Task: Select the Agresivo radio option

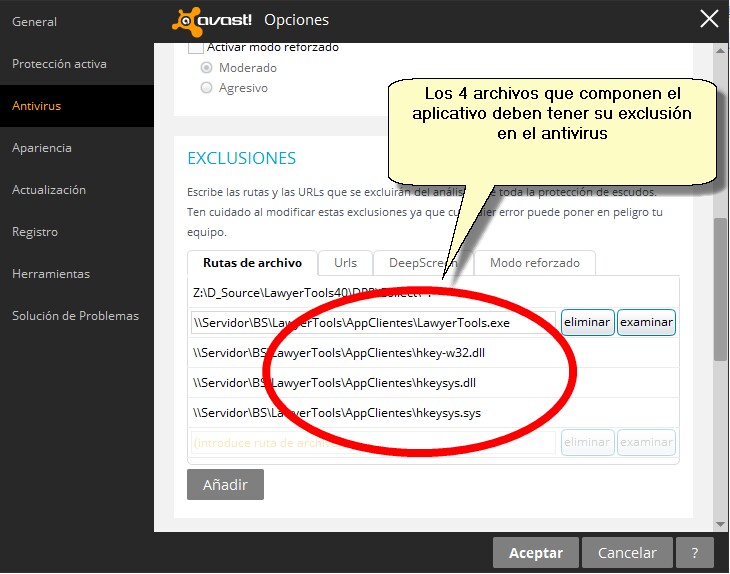Action: pyautogui.click(x=206, y=88)
